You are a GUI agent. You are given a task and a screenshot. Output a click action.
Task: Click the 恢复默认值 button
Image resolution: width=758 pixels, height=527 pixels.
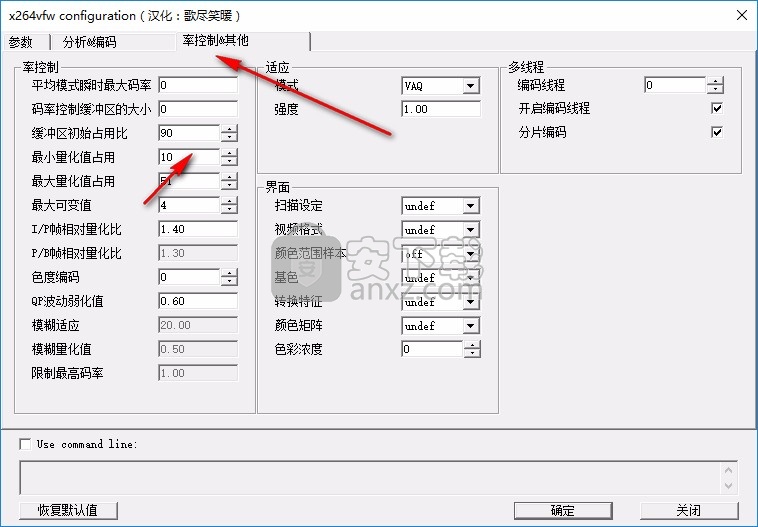coord(68,510)
